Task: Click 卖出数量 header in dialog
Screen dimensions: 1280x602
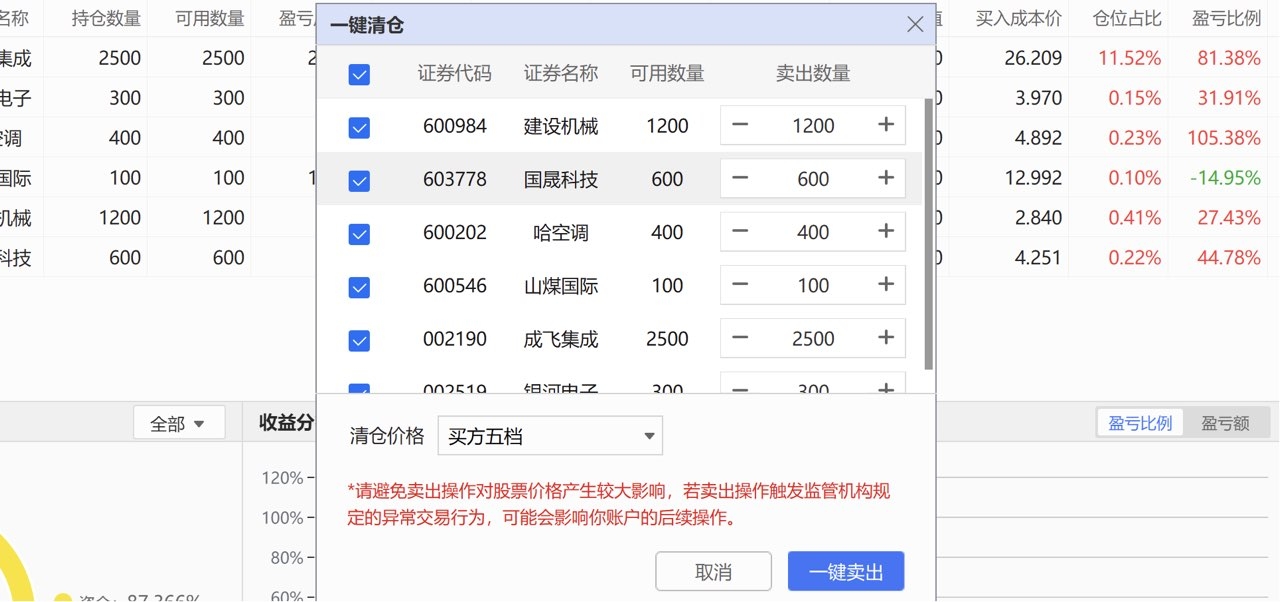Action: coord(813,73)
